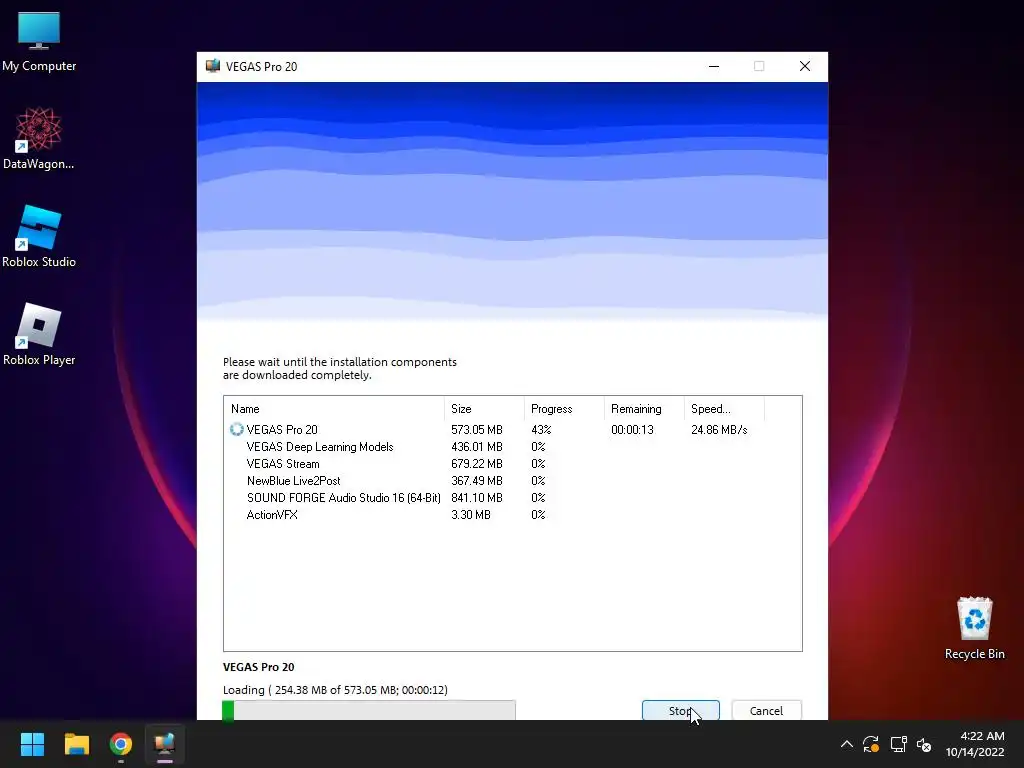Click the 43% progress value
This screenshot has height=768, width=1024.
(x=541, y=430)
